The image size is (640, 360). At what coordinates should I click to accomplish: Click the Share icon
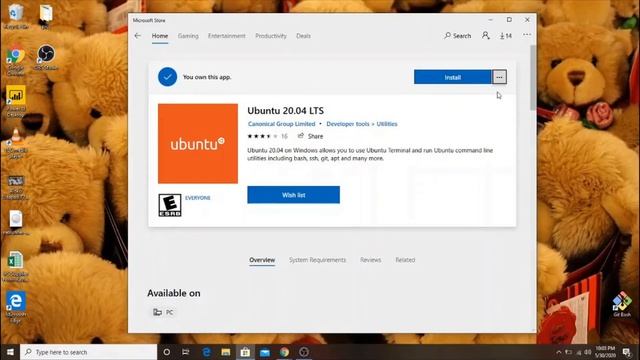click(301, 136)
